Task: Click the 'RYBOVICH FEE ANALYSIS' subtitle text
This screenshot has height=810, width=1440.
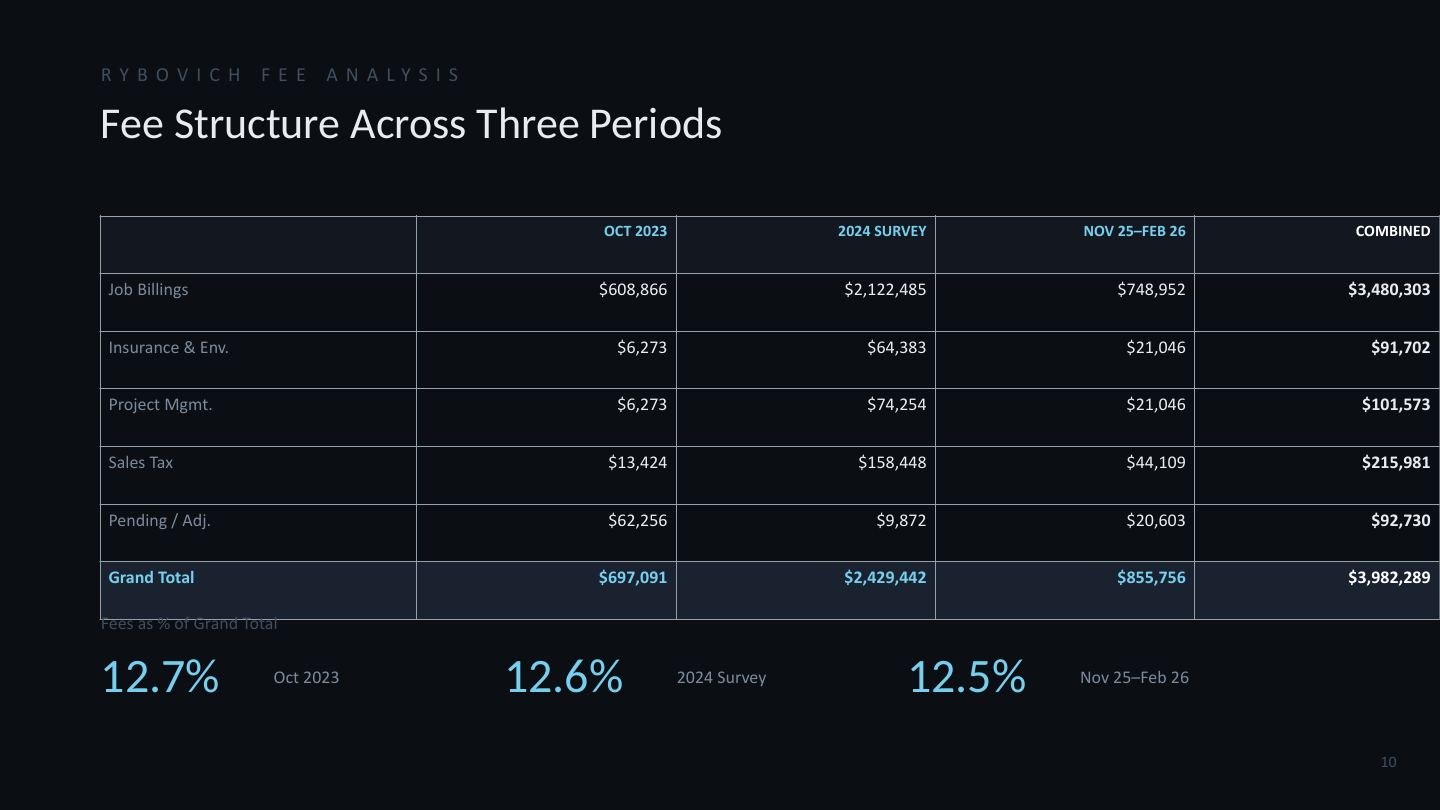Action: click(280, 75)
